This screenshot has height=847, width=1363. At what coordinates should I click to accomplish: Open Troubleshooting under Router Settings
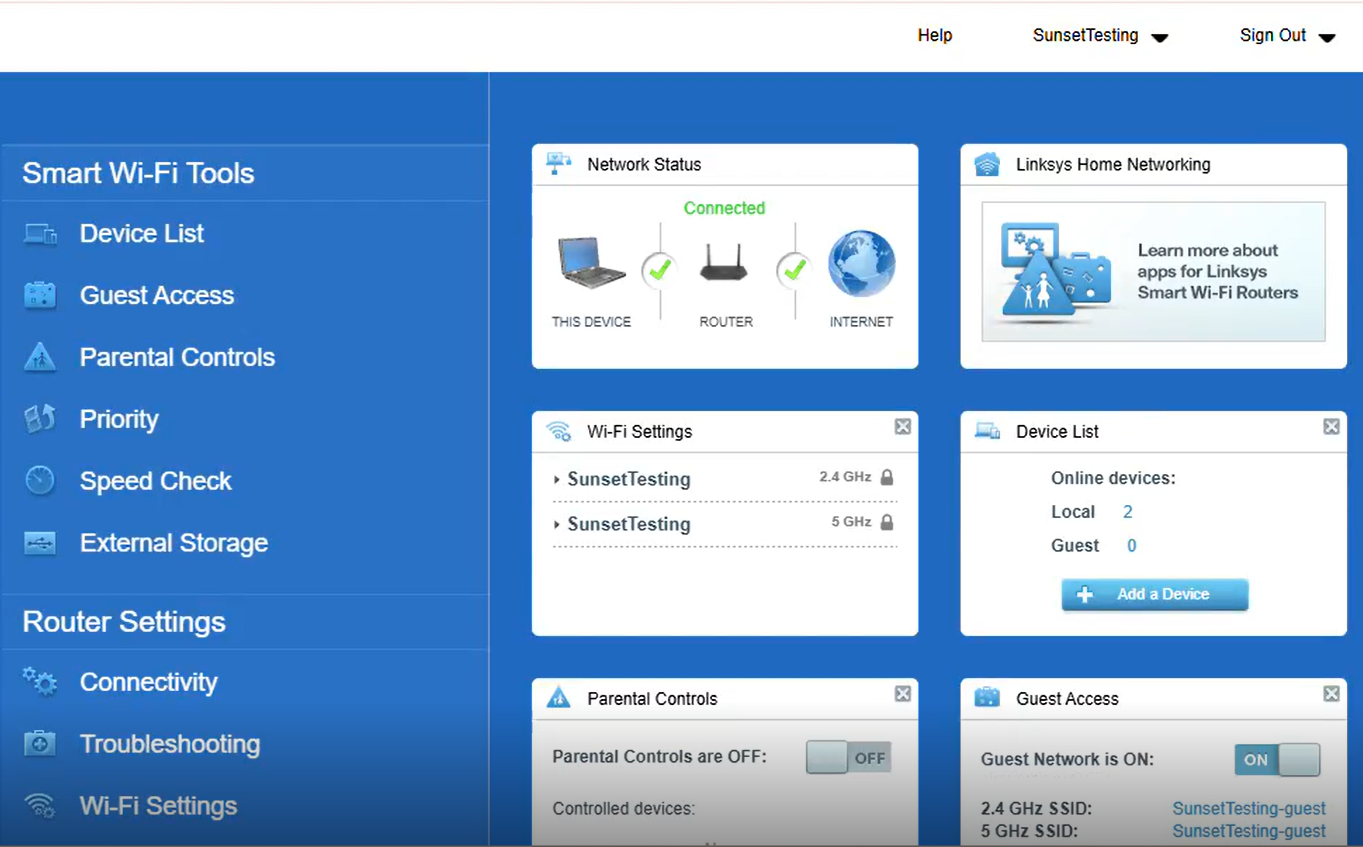click(x=170, y=744)
